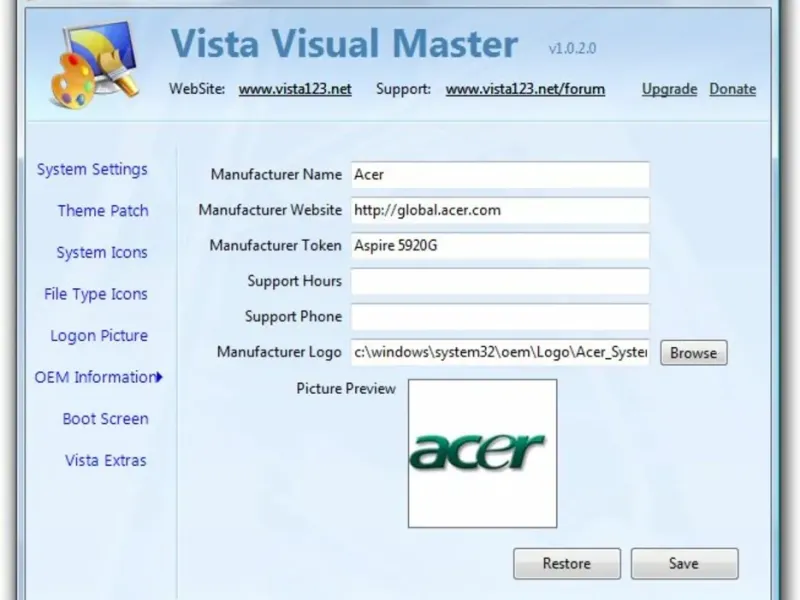Open the www.vista123.net website link
Viewport: 800px width, 600px height.
click(295, 89)
